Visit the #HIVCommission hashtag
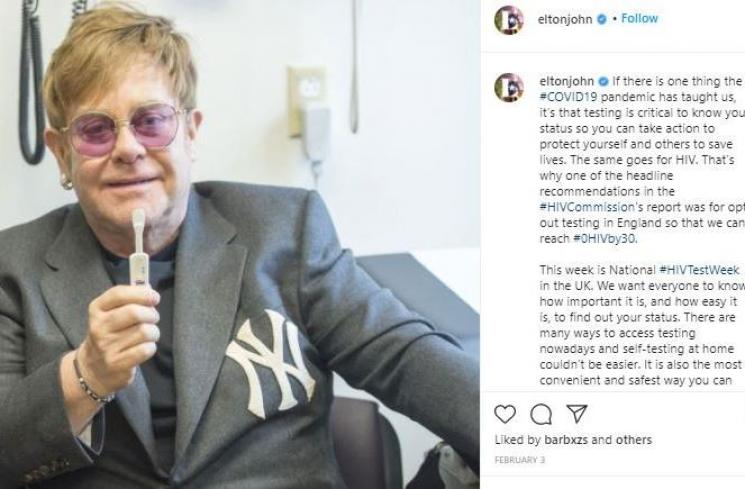 coord(587,206)
